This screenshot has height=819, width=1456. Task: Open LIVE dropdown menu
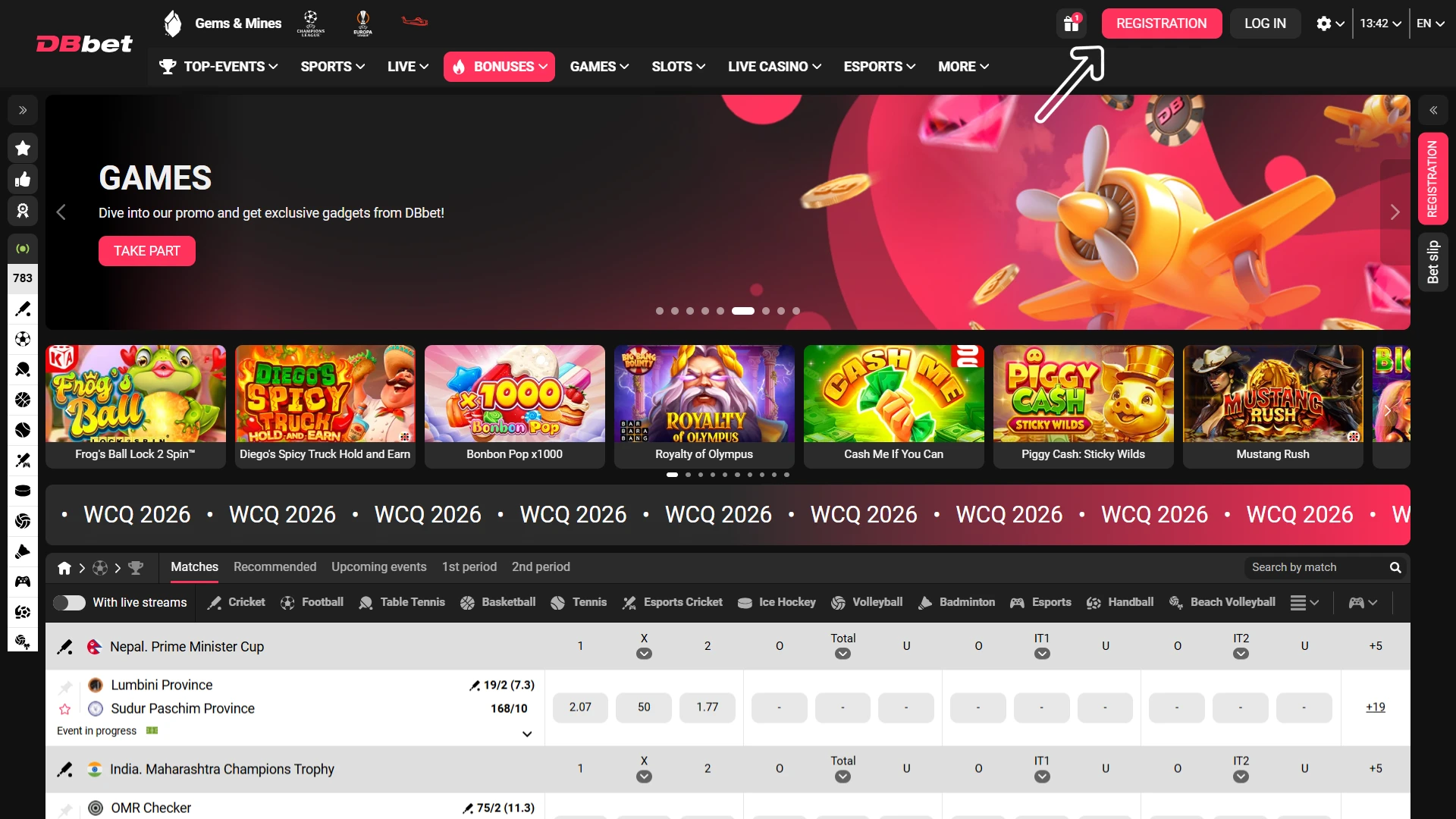408,67
